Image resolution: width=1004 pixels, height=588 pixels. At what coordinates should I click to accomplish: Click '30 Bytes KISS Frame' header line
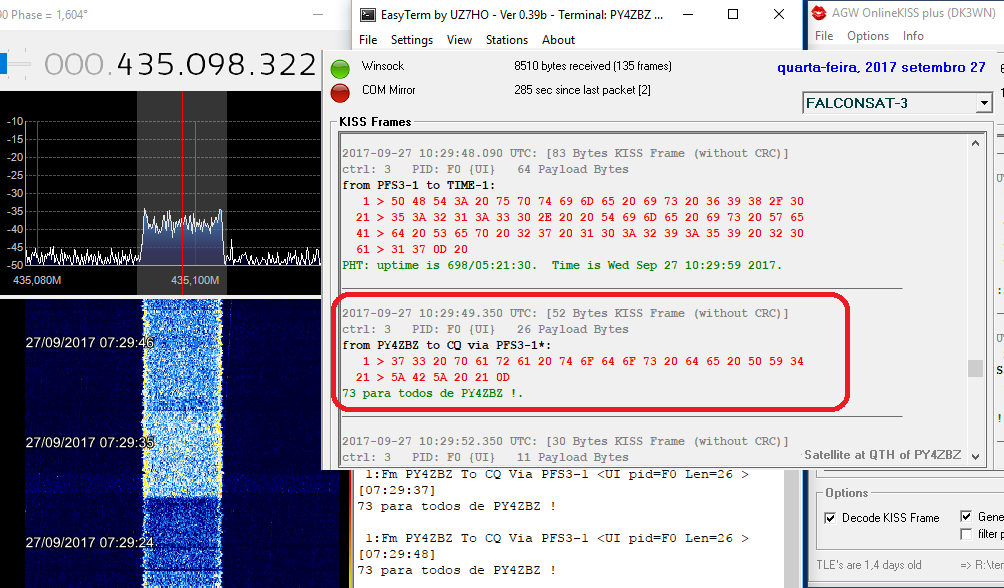565,441
